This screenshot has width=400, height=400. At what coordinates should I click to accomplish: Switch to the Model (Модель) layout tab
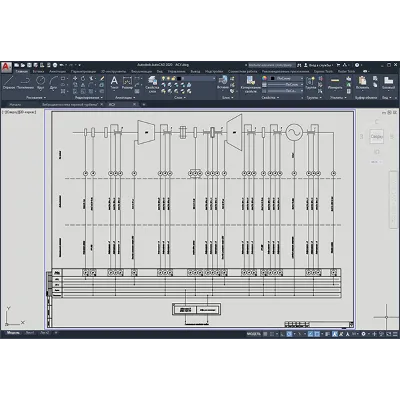[13, 333]
